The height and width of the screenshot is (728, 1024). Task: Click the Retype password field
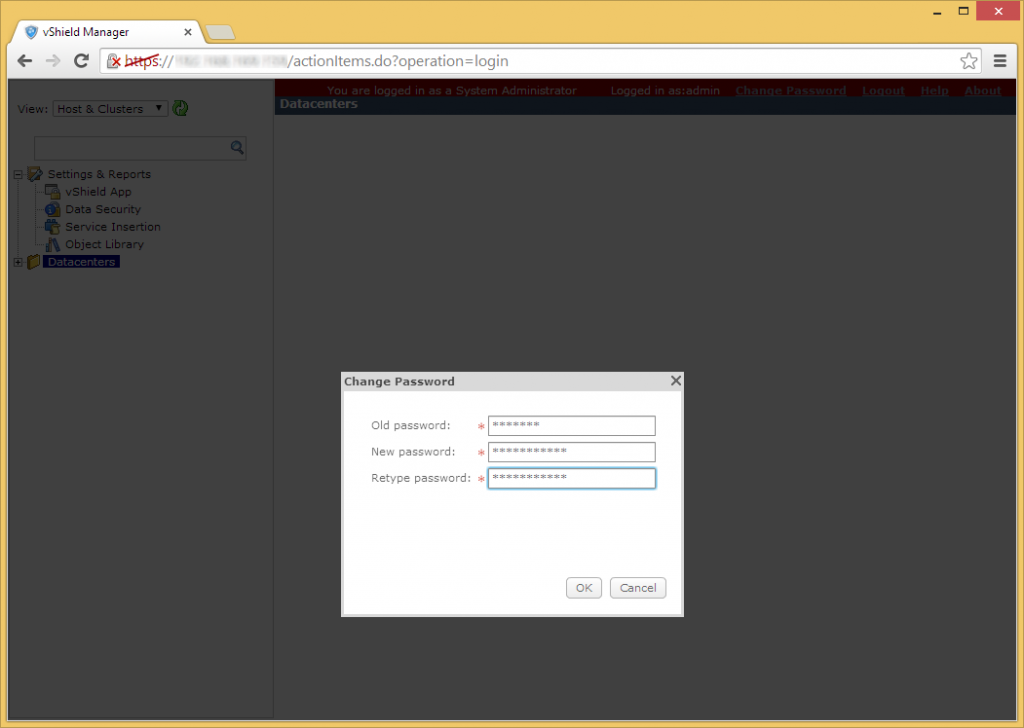tap(571, 478)
